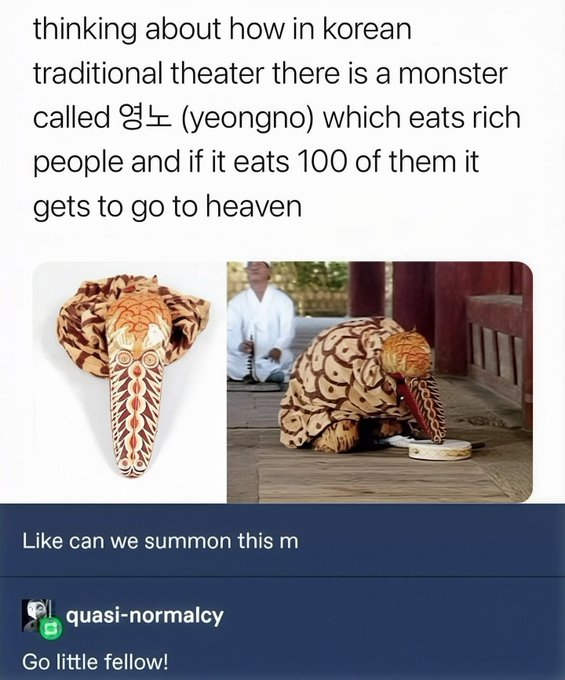The height and width of the screenshot is (680, 565).
Task: Click the word (yeongno) in parentheses
Action: click(245, 118)
